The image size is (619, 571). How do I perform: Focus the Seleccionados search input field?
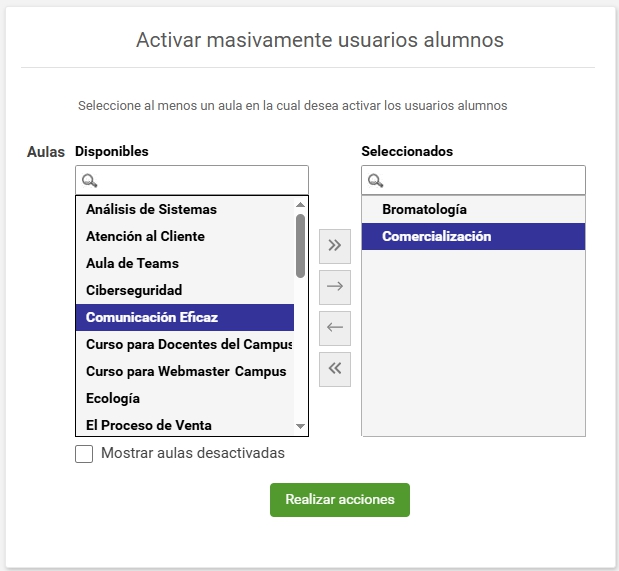[x=473, y=180]
